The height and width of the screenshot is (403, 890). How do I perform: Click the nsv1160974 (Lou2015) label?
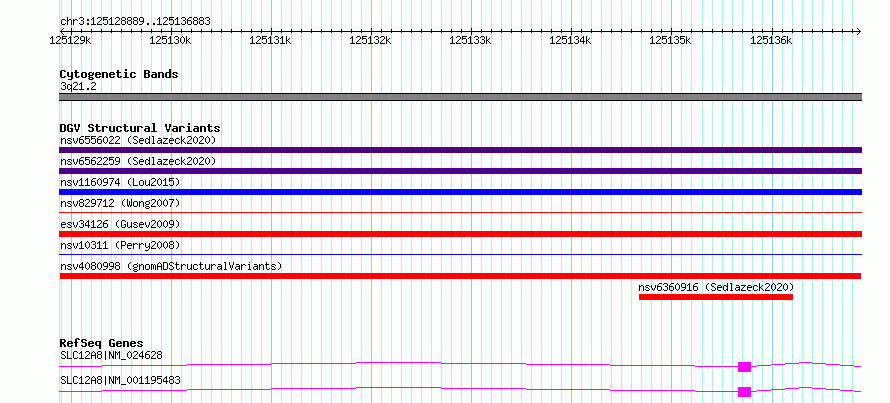[120, 182]
